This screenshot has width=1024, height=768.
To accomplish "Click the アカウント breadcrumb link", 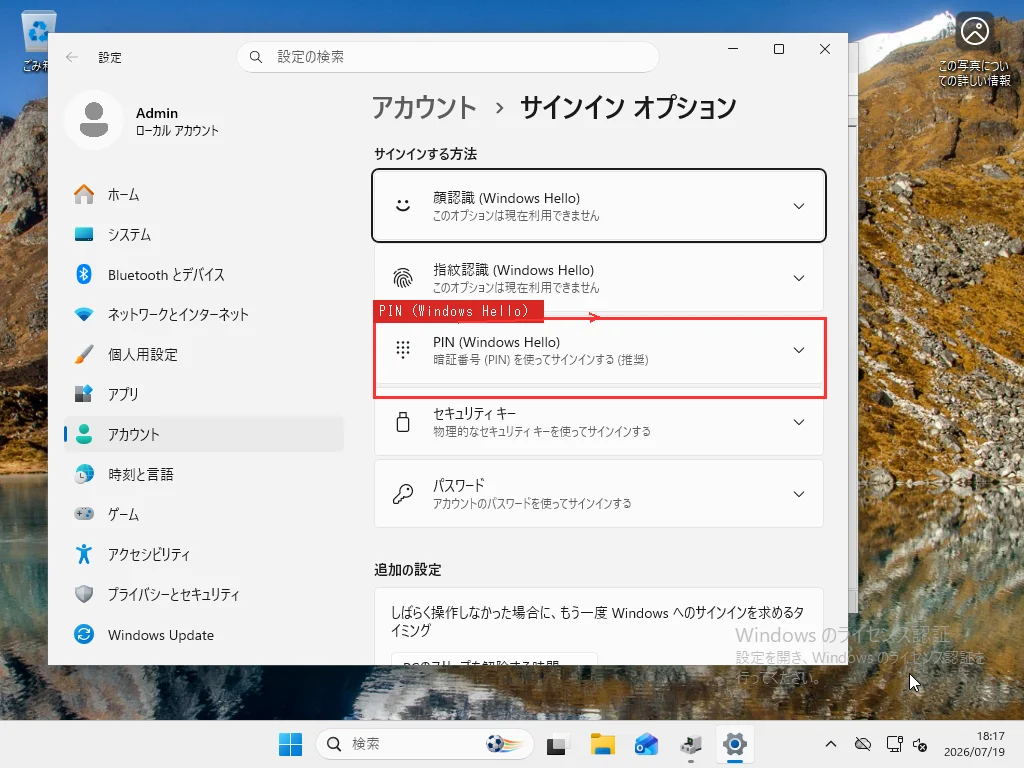I will (x=424, y=107).
